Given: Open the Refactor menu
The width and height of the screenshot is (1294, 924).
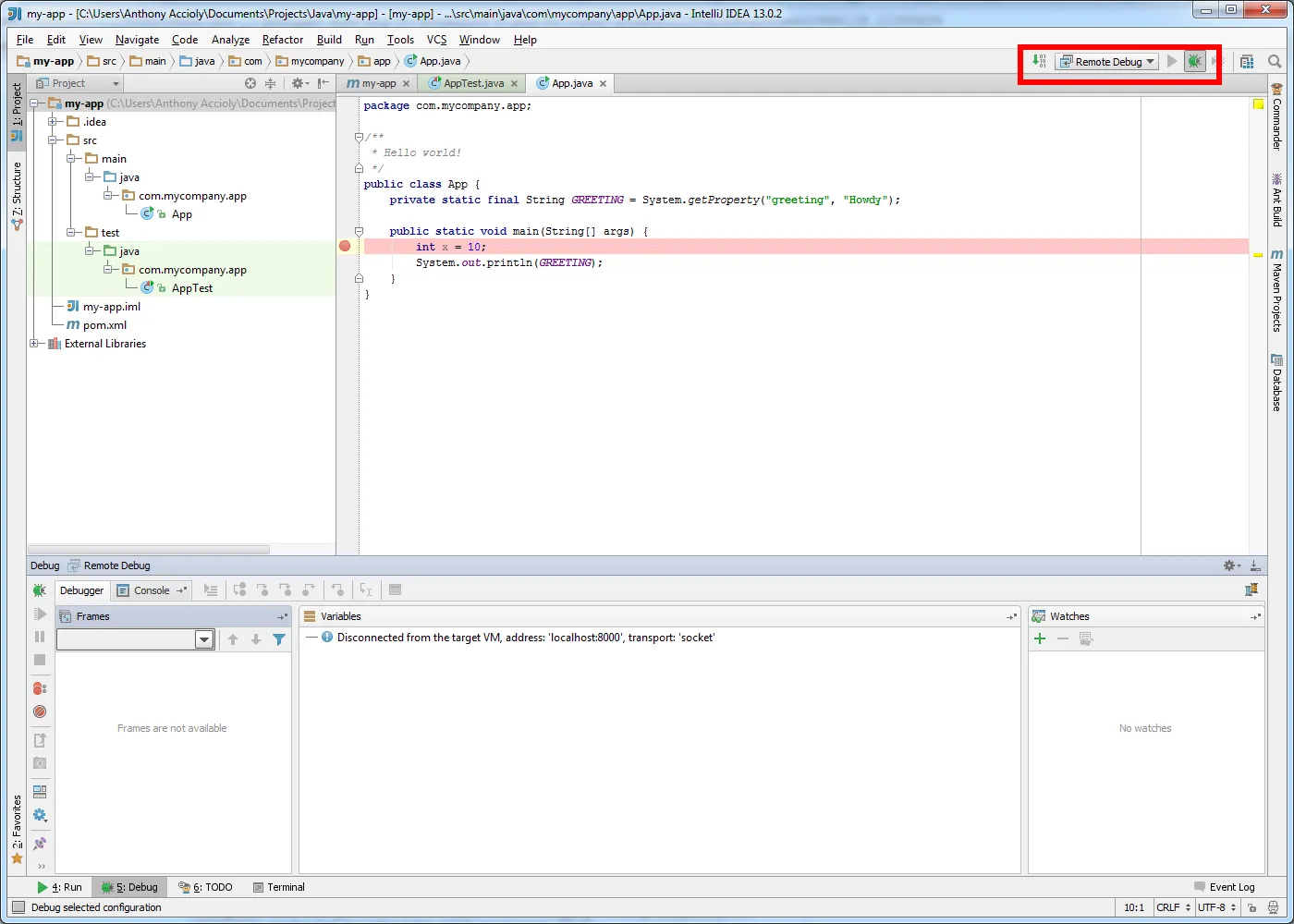Looking at the screenshot, I should pyautogui.click(x=282, y=40).
